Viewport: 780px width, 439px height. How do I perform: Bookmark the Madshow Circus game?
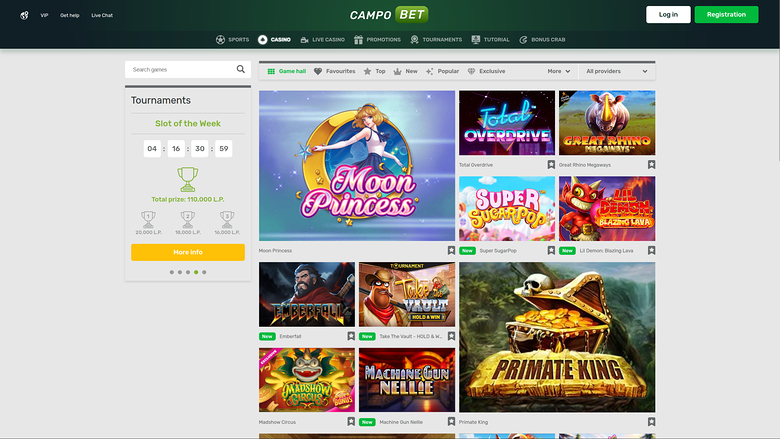click(x=351, y=422)
